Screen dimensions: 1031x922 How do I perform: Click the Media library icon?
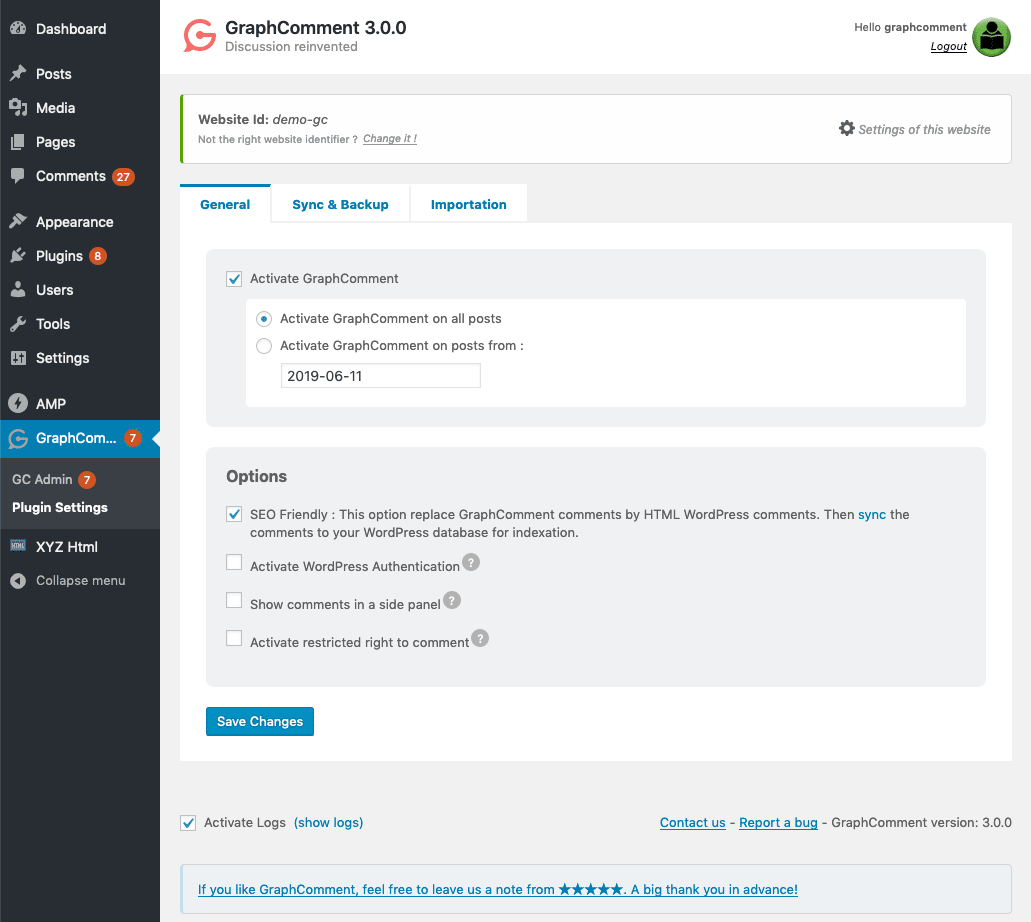click(18, 107)
